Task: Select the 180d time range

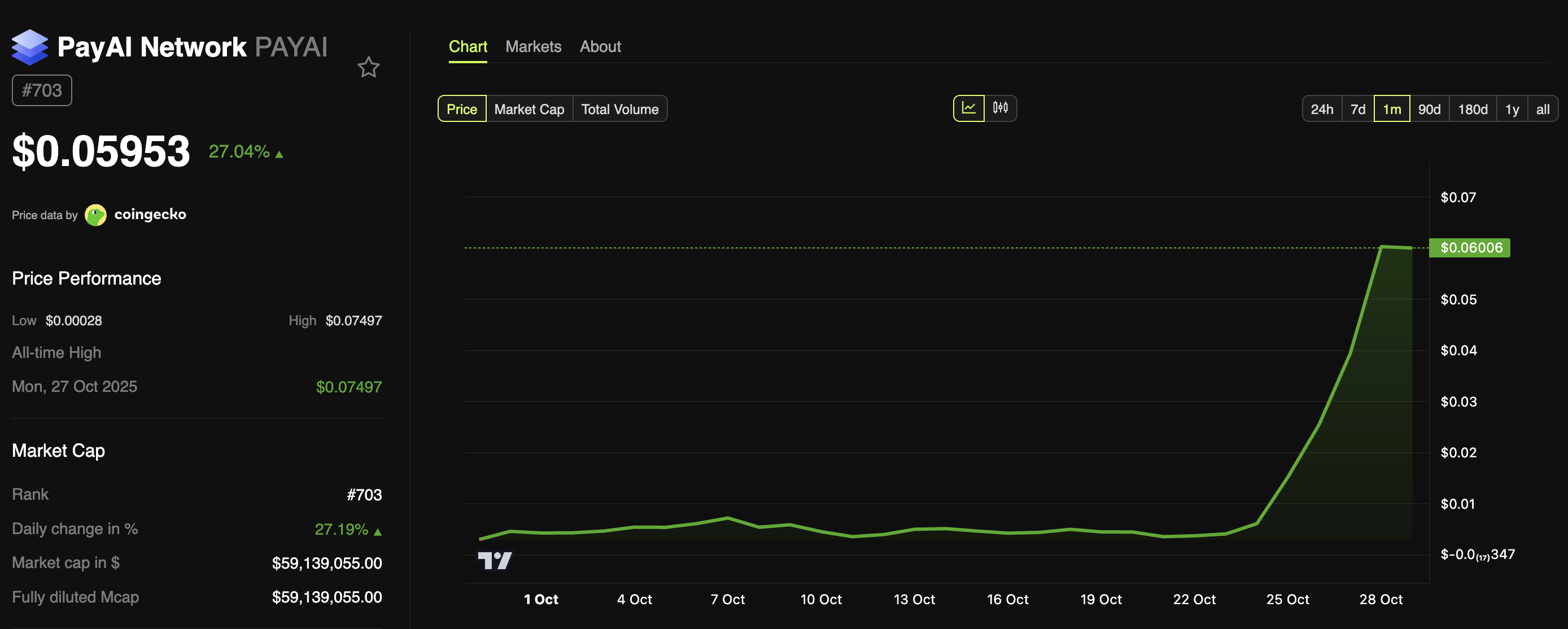Action: click(x=1473, y=109)
